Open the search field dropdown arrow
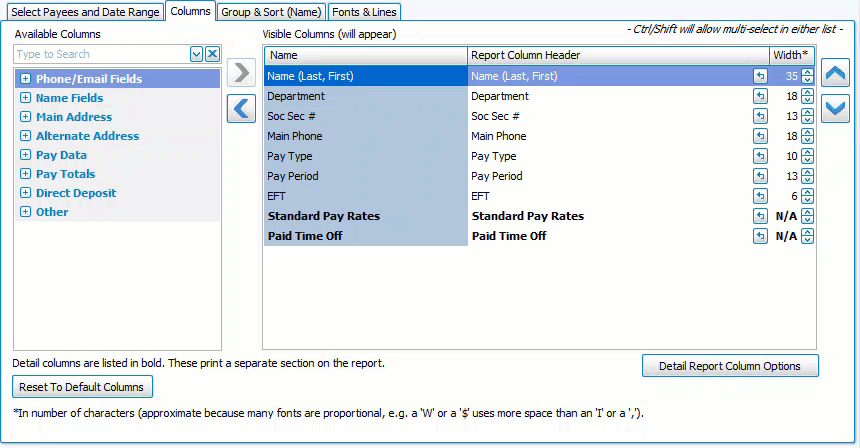 (x=196, y=54)
